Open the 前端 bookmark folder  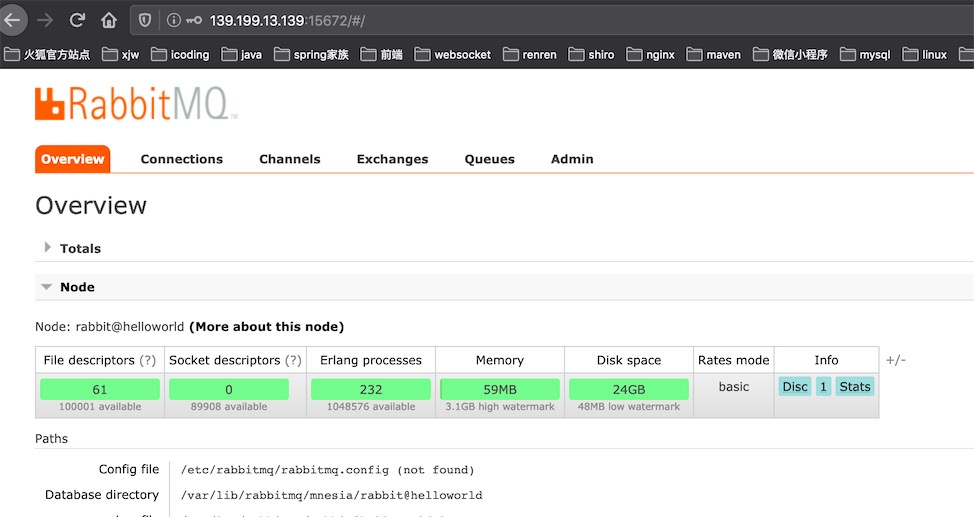coord(381,55)
